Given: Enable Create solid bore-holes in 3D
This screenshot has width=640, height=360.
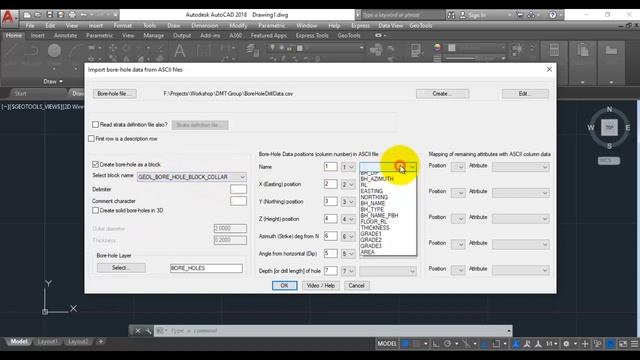Looking at the screenshot, I should pos(96,211).
